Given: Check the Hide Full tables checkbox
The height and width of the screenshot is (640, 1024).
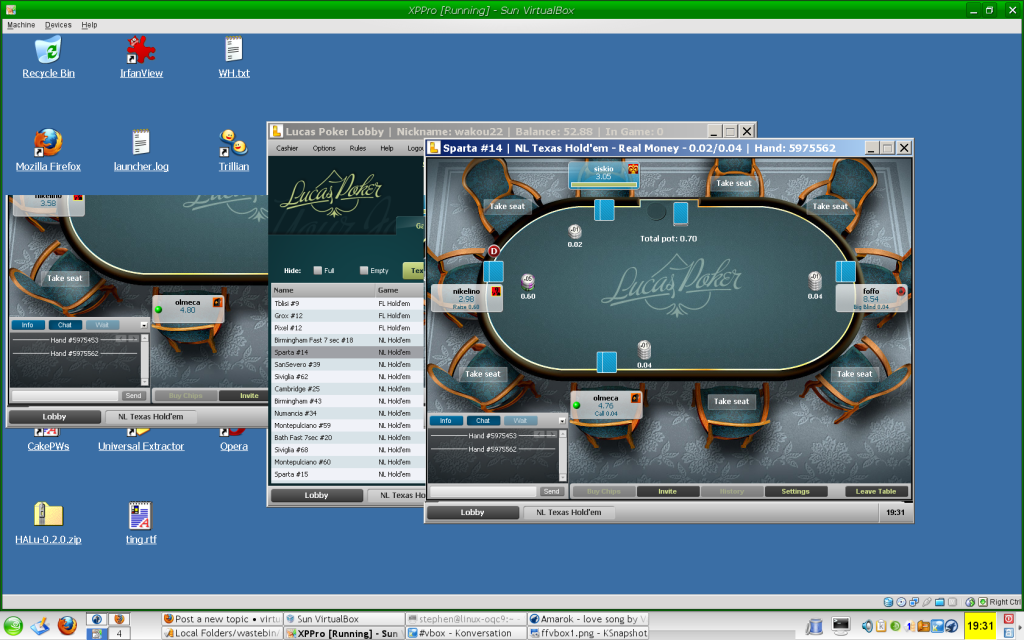Looking at the screenshot, I should (318, 270).
